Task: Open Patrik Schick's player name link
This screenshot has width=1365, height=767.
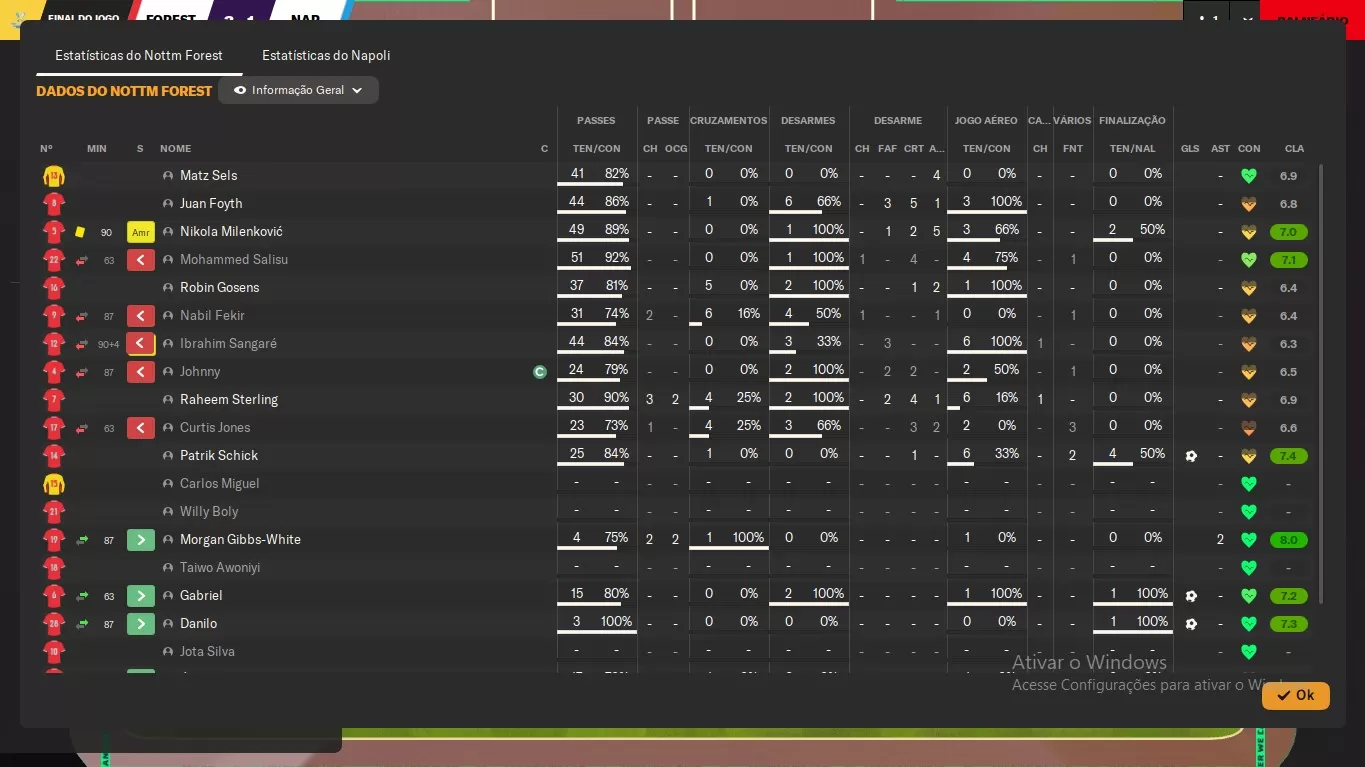Action: coord(219,456)
